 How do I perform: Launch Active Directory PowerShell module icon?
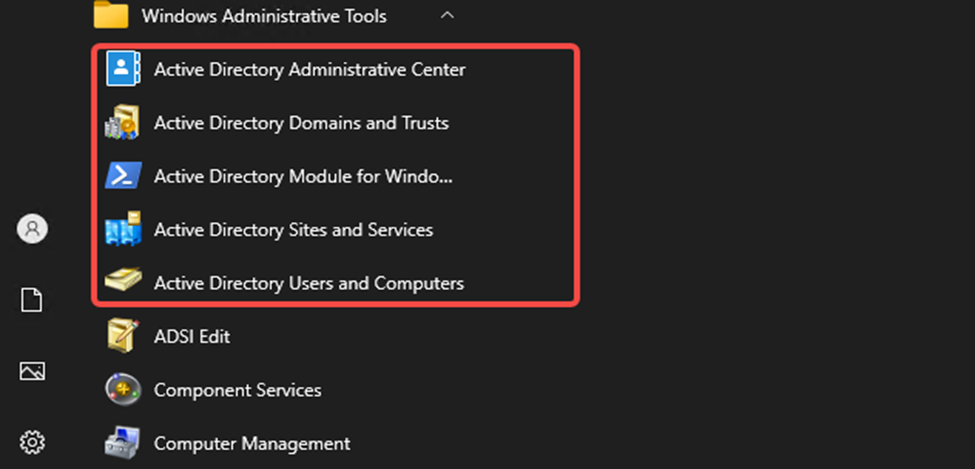(x=122, y=176)
